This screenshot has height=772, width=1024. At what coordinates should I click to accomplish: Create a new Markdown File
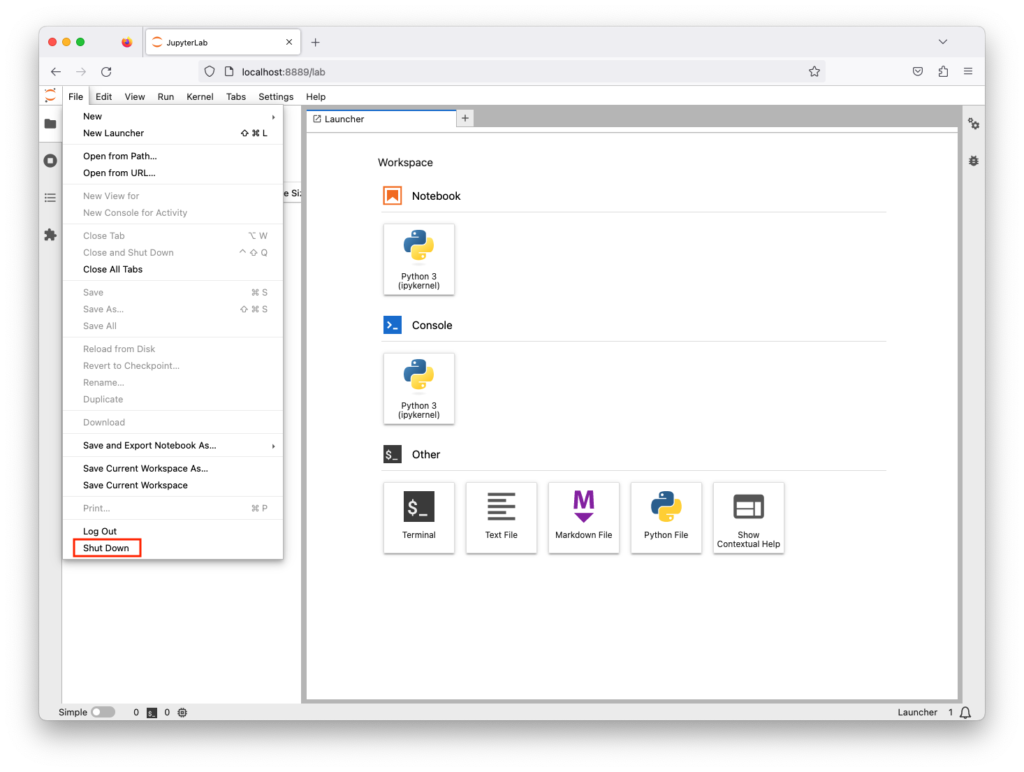[583, 517]
